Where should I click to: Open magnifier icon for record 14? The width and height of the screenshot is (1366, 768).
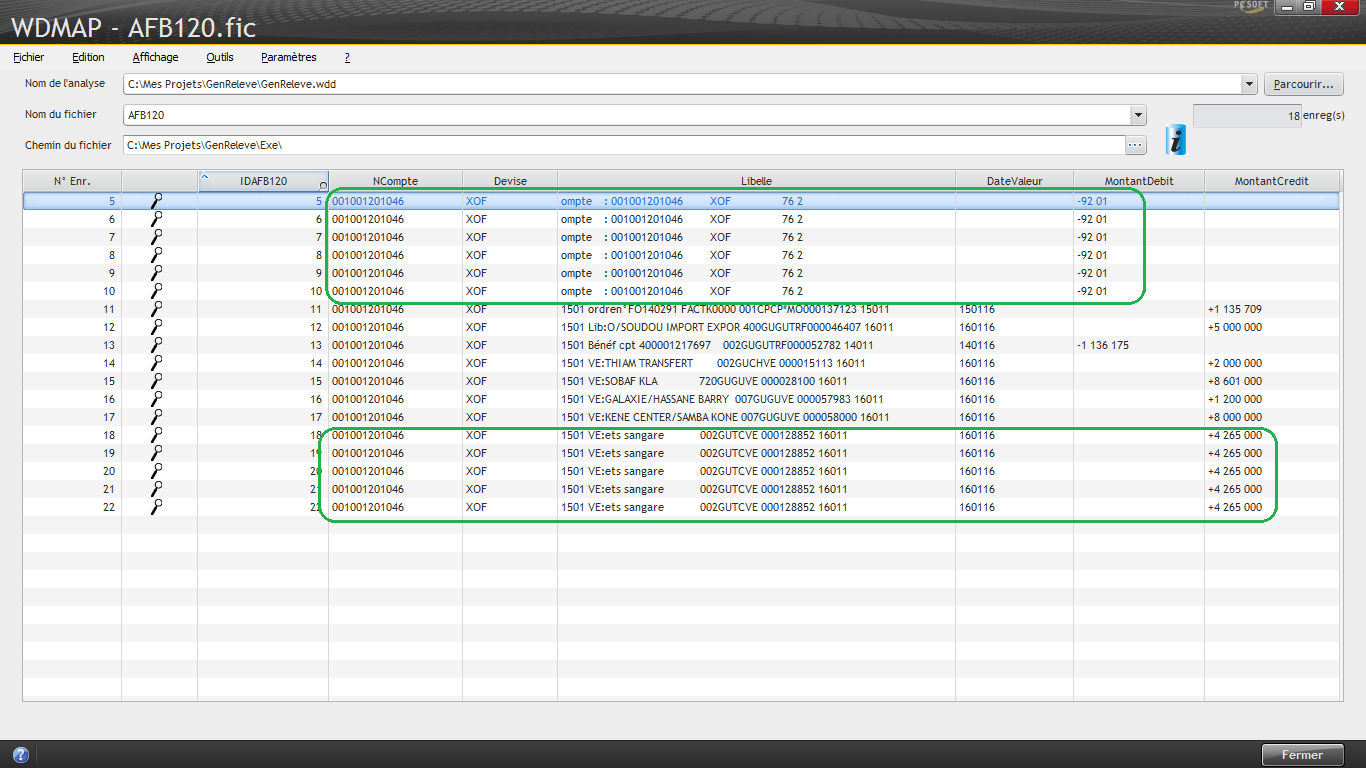point(157,363)
